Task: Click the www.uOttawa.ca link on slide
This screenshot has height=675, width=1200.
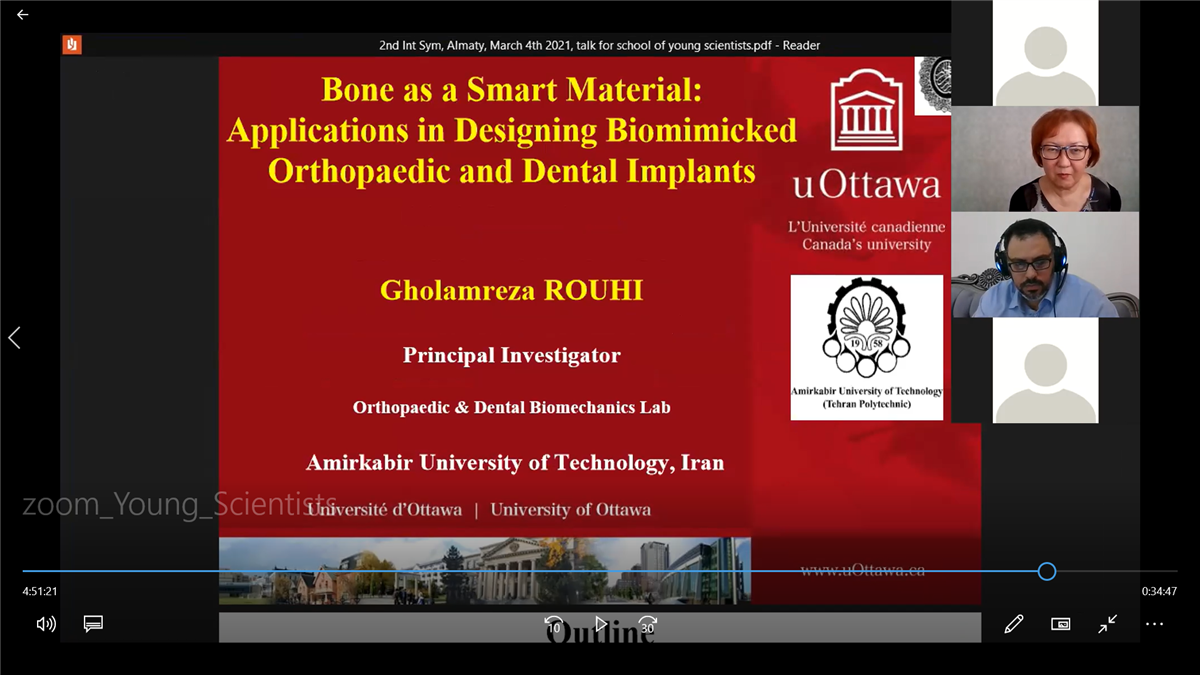Action: (862, 570)
